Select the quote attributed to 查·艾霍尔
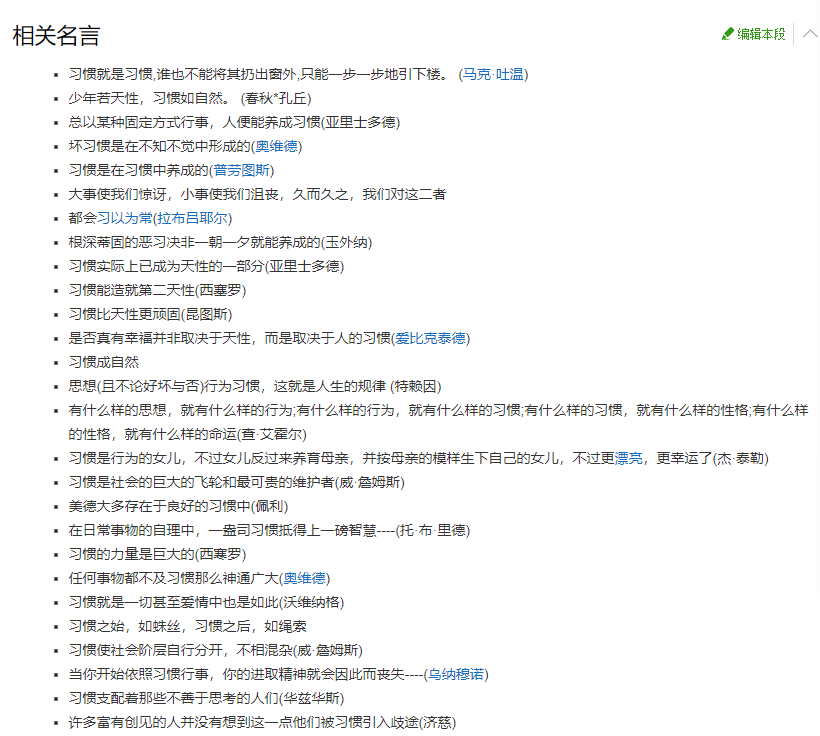Screen dimensions: 820x736 [438, 422]
